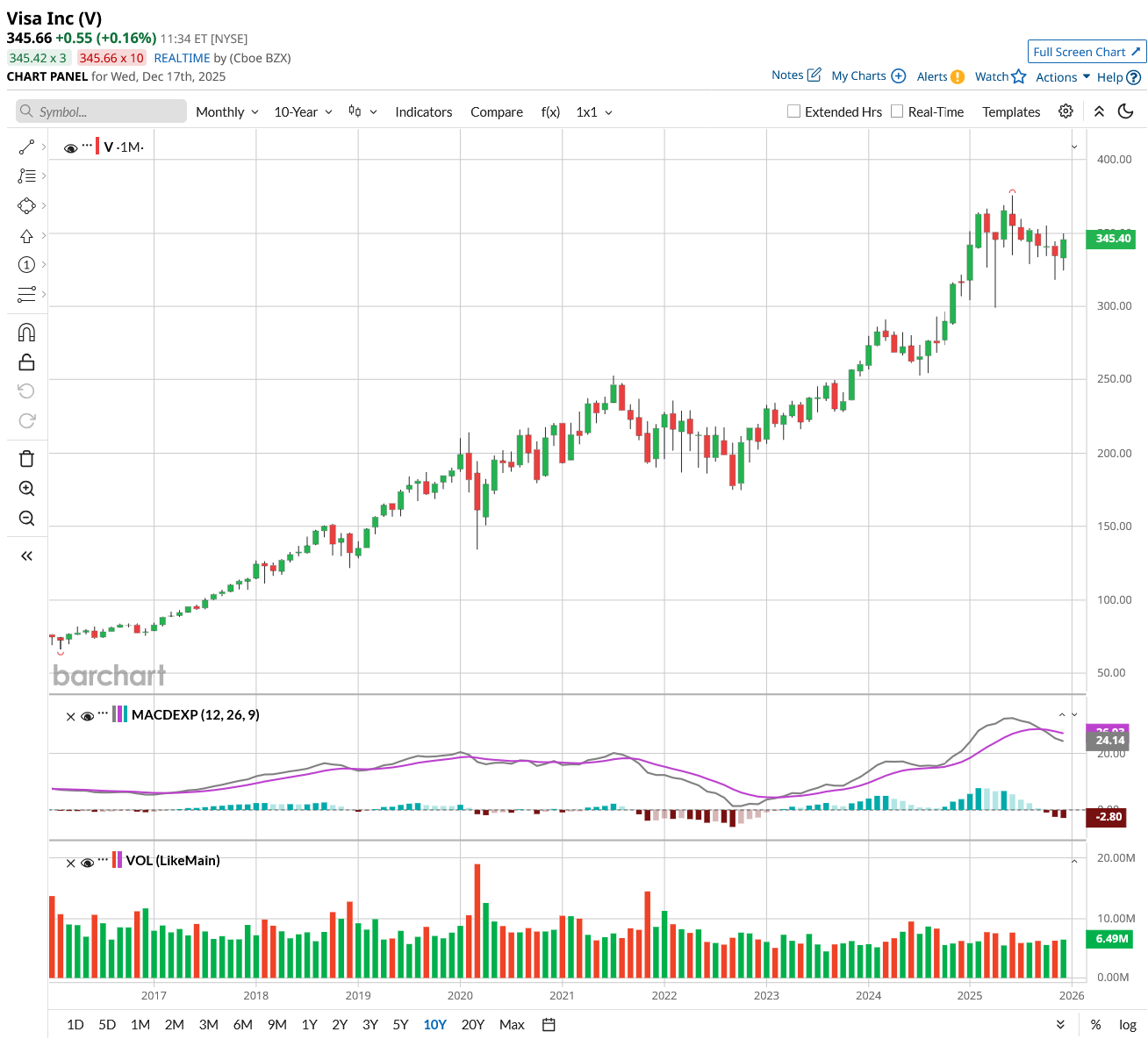Screen dimensions: 1148x1039
Task: Hide the MACDEXP indicator with eye icon
Action: [x=88, y=716]
